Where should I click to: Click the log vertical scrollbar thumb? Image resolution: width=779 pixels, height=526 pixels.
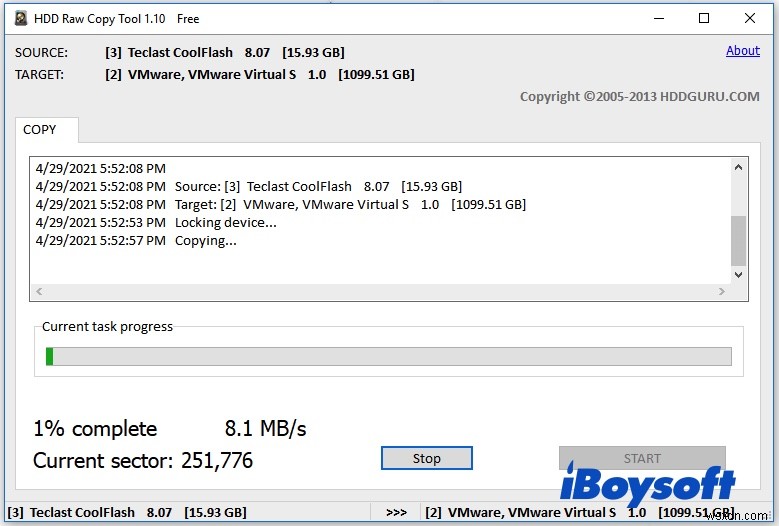pos(738,240)
